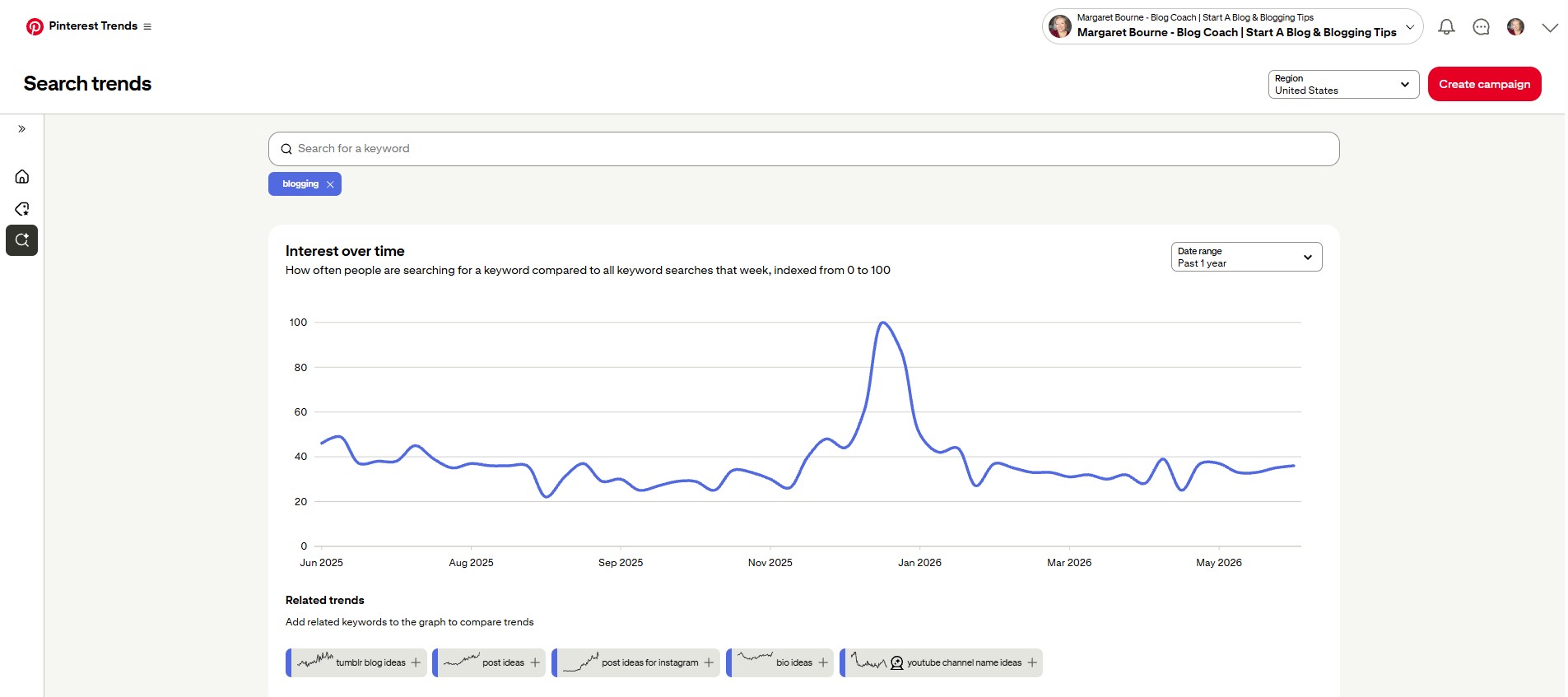
Task: Open the Date range Past 1 year dropdown
Action: [x=1246, y=257]
